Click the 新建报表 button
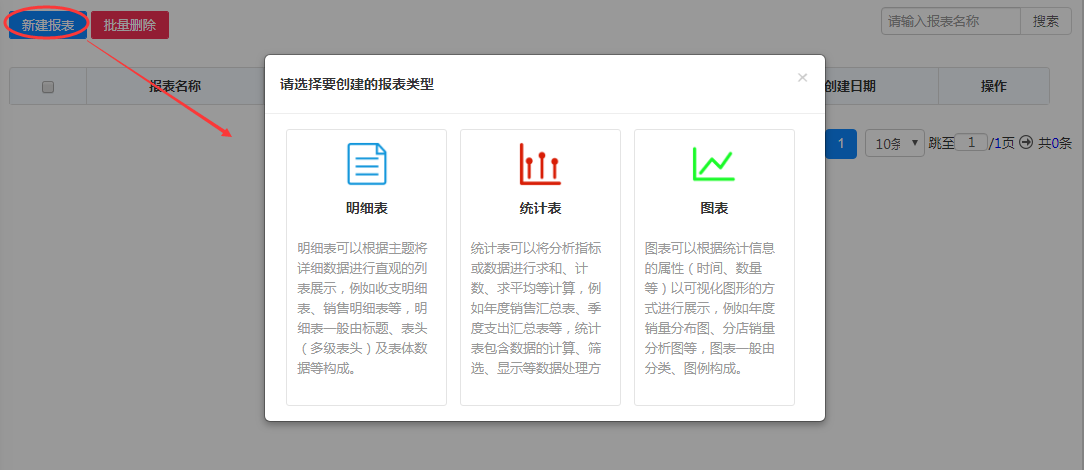 click(x=48, y=25)
